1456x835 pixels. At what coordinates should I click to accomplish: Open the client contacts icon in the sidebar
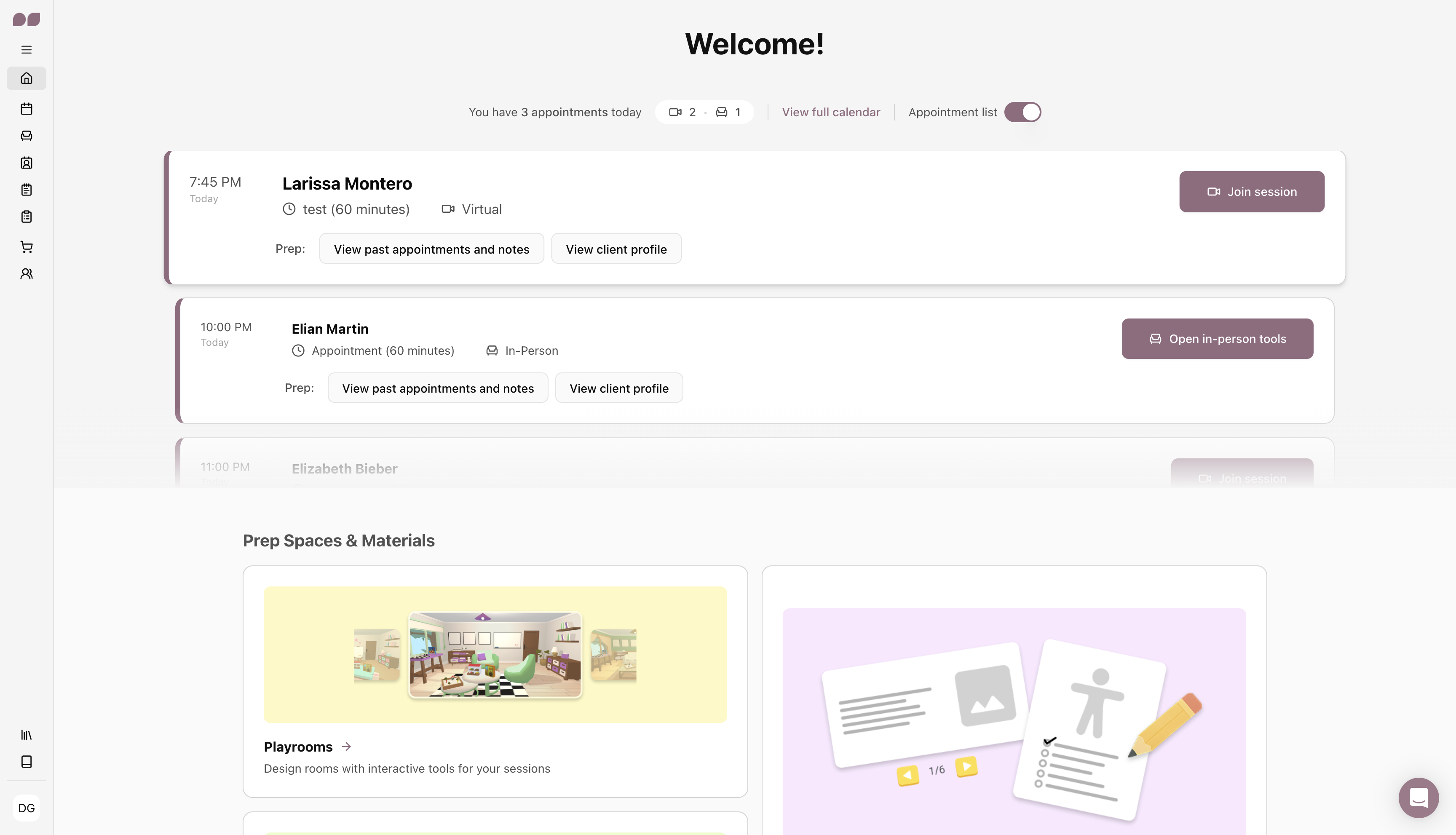pos(27,163)
